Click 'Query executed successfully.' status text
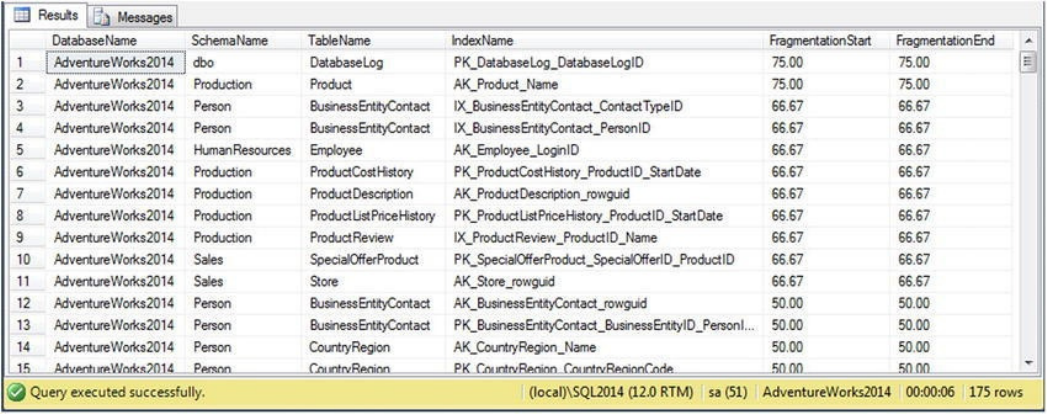The image size is (1047, 414). pos(116,392)
